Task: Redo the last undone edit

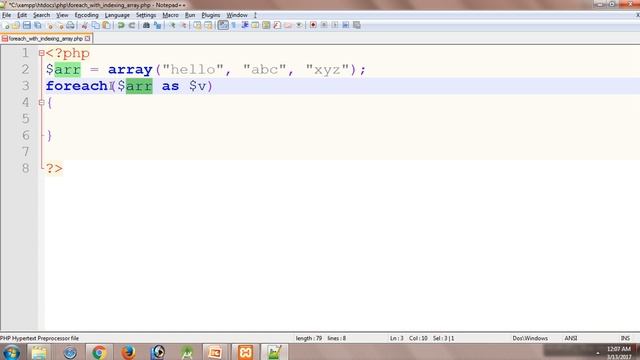Action: click(132, 25)
